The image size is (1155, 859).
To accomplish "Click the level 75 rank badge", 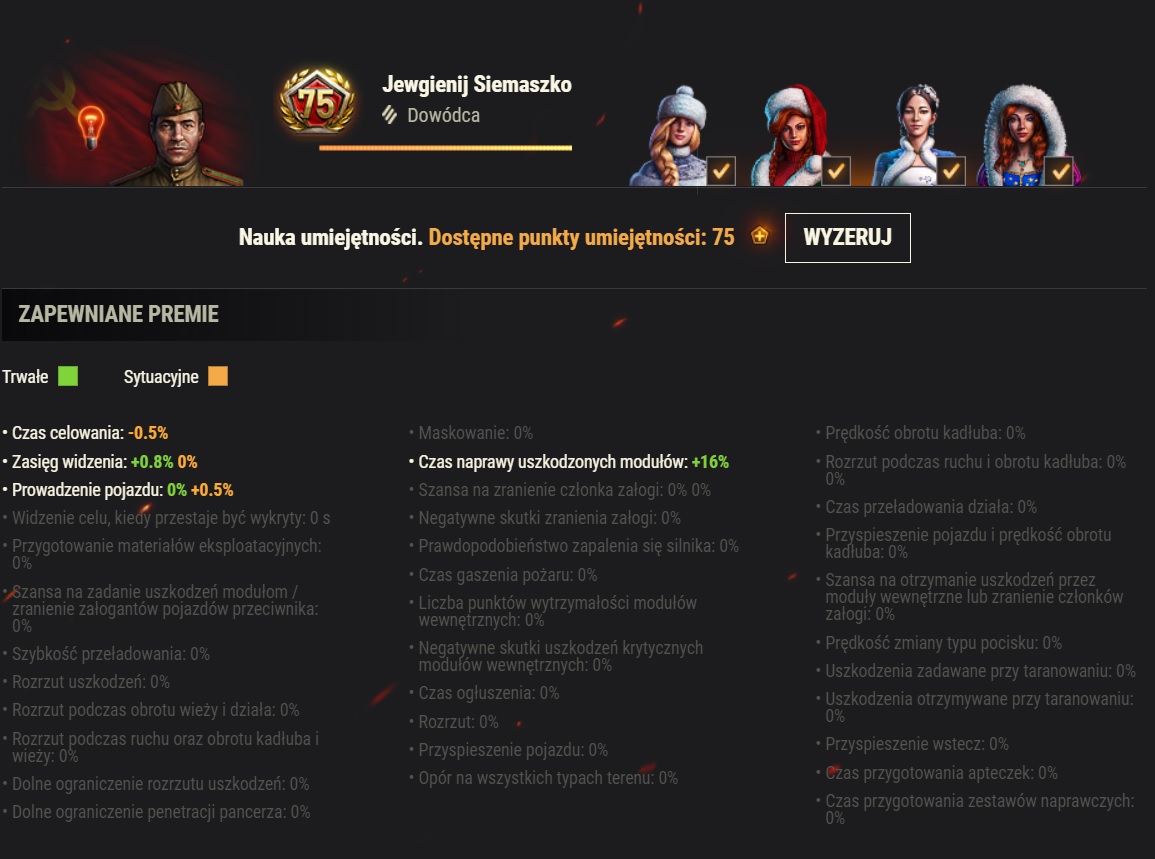I will tap(317, 102).
